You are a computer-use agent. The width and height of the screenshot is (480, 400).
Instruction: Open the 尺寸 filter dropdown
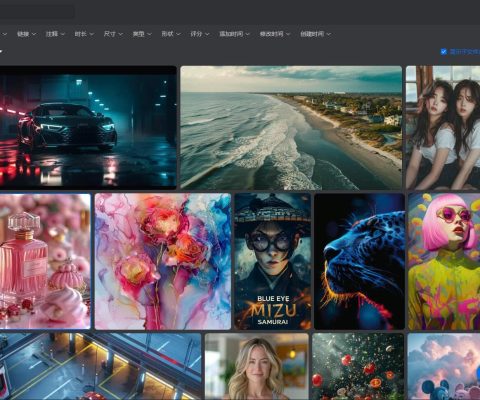click(x=113, y=34)
